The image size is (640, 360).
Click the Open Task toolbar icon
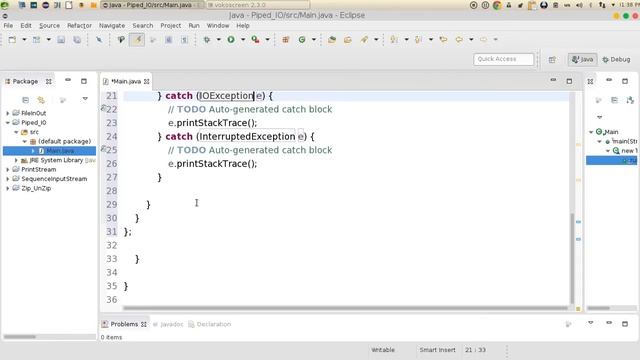(x=348, y=40)
